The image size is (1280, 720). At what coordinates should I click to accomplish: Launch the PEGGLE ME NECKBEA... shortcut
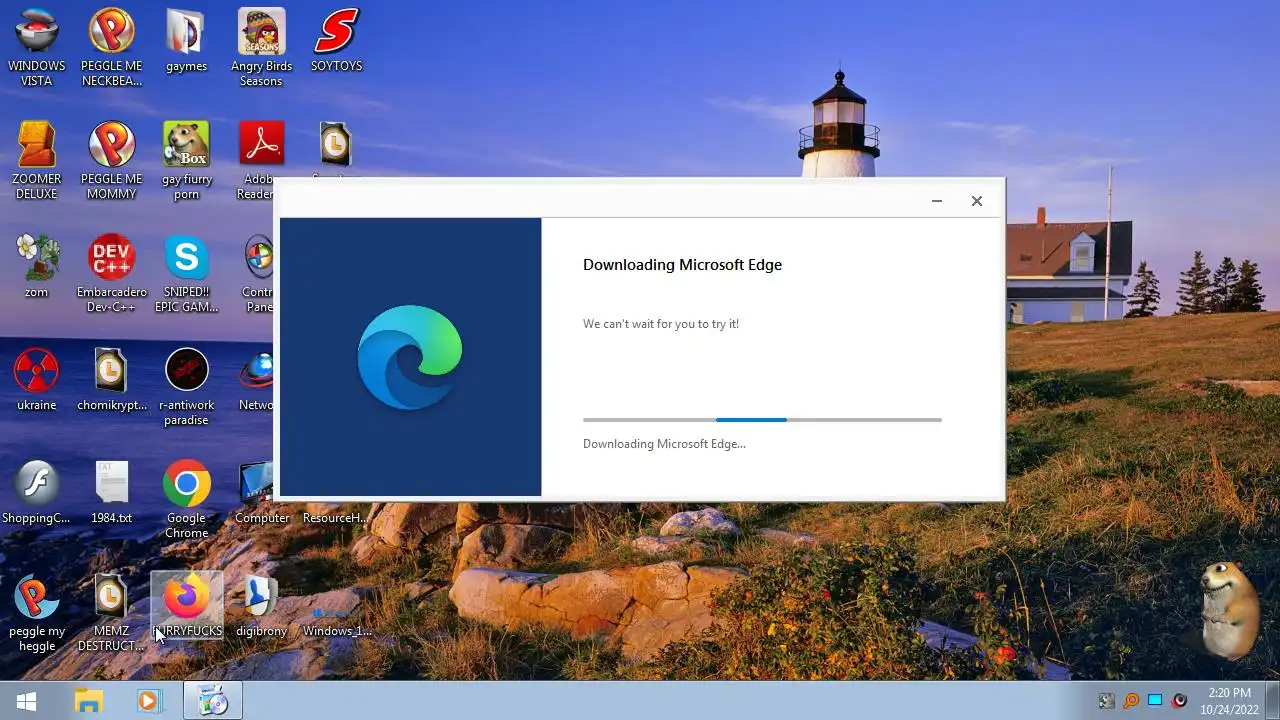[x=112, y=48]
